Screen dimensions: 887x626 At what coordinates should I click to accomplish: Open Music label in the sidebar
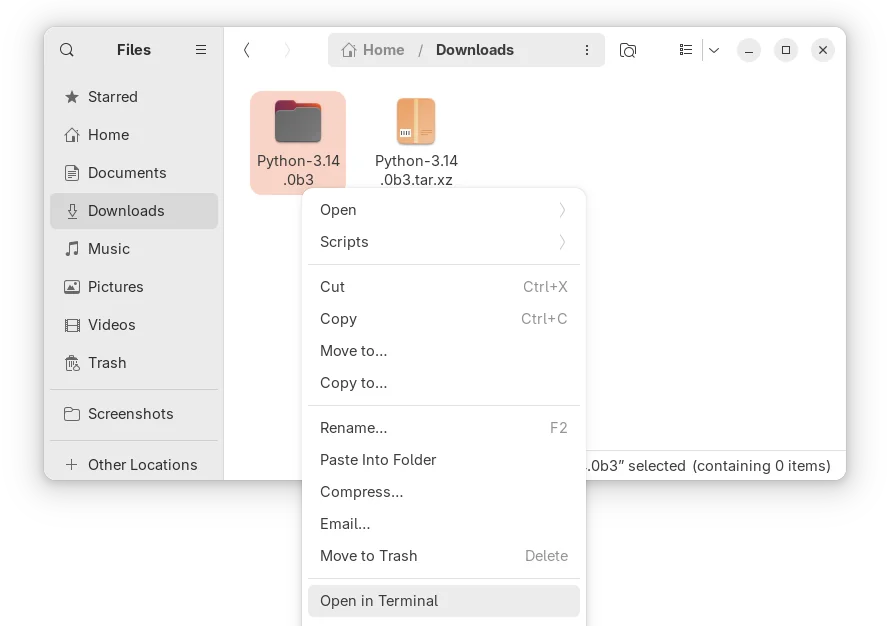click(109, 249)
